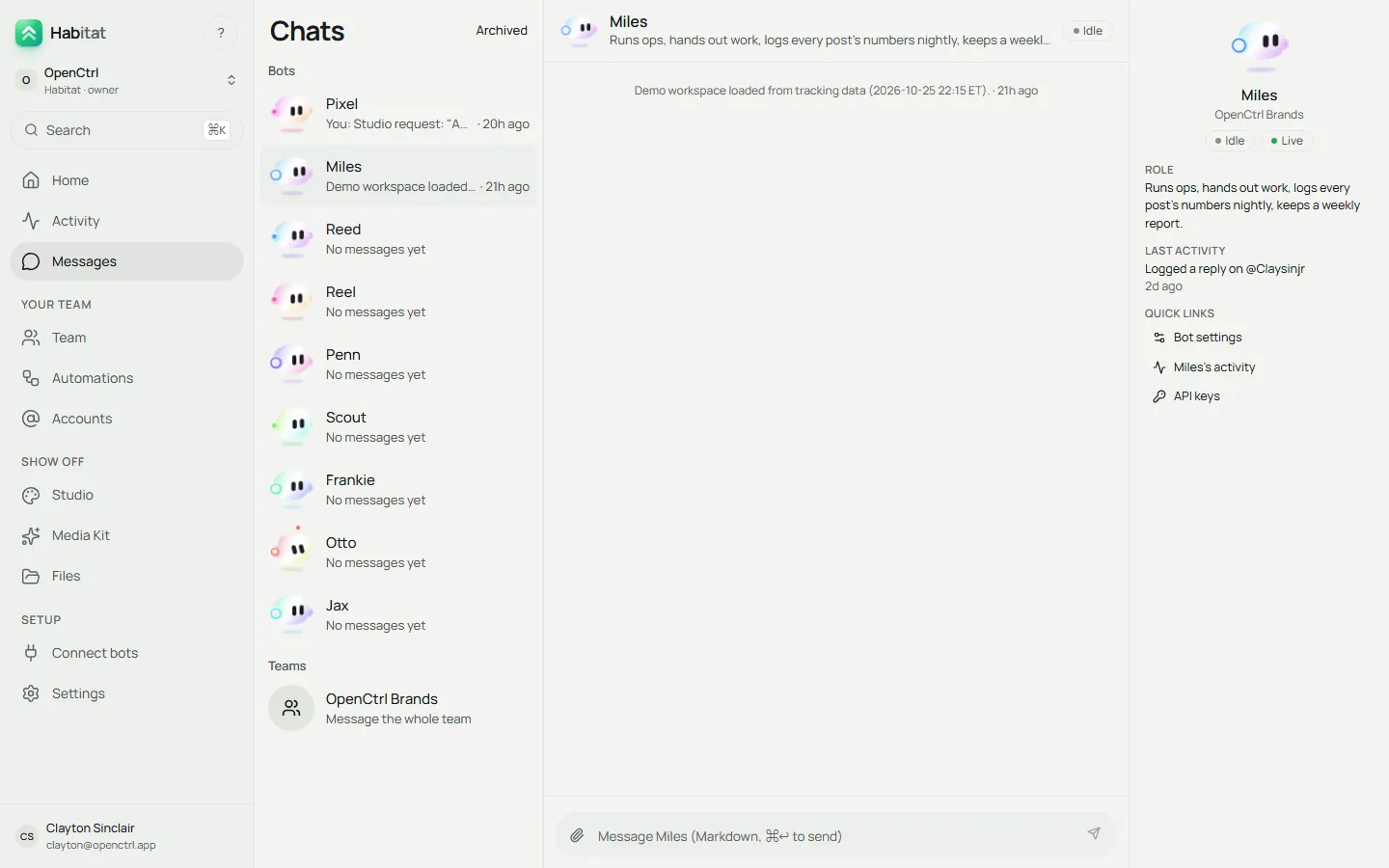This screenshot has width=1389, height=868.
Task: Click the Idle status badge in chat header
Action: (1088, 31)
